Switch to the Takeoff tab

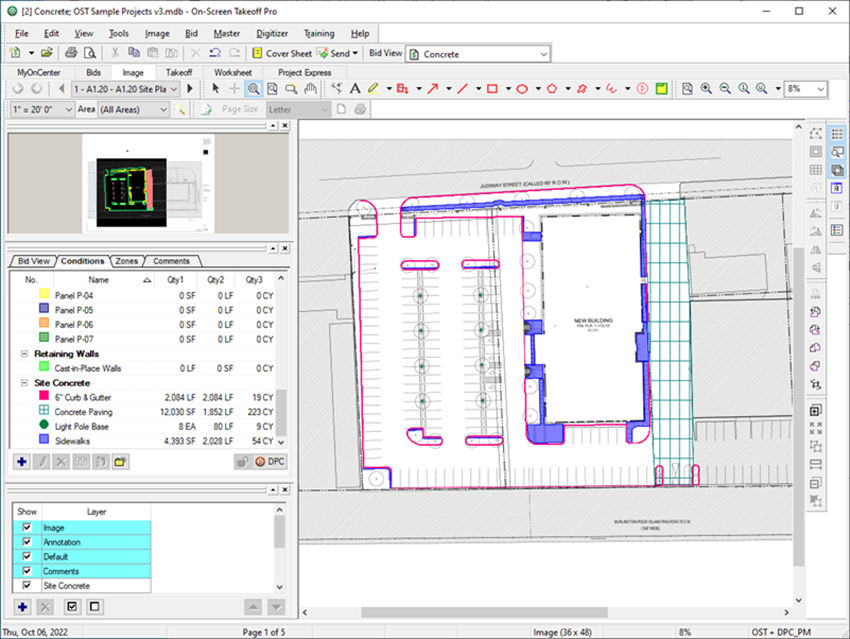point(179,72)
